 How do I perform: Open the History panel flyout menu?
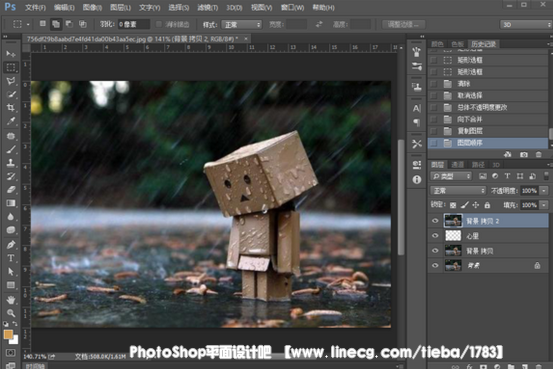click(549, 44)
